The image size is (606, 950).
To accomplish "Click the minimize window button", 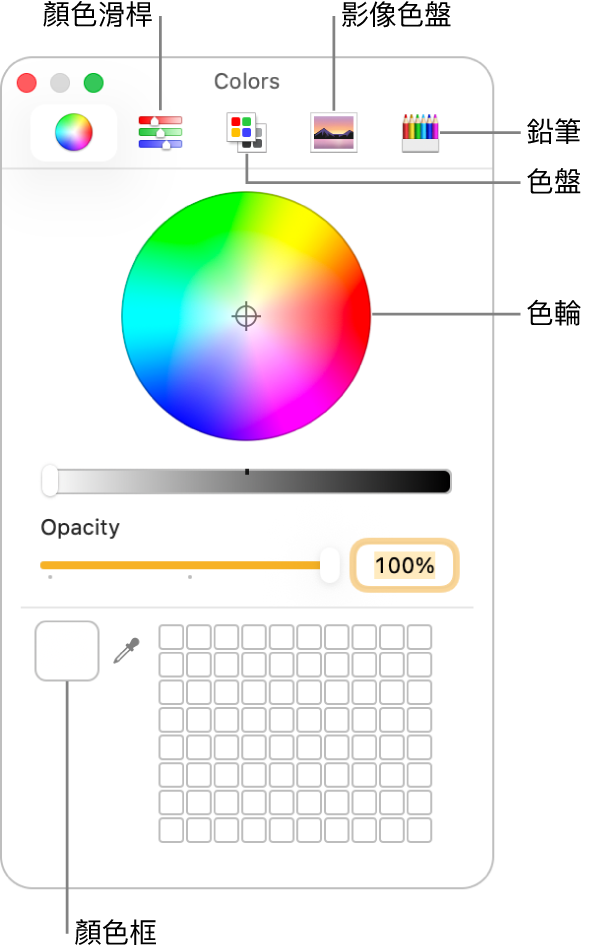I will pyautogui.click(x=60, y=83).
